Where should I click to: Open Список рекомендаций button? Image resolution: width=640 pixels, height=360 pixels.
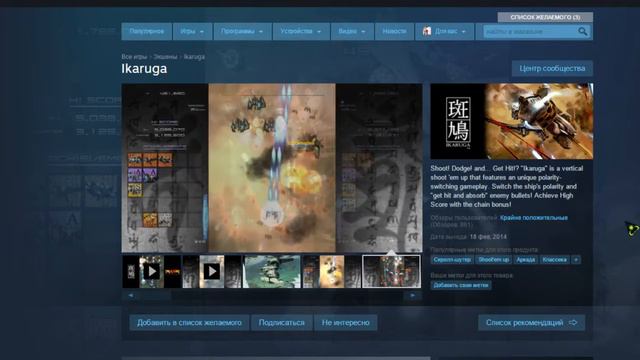pos(531,322)
